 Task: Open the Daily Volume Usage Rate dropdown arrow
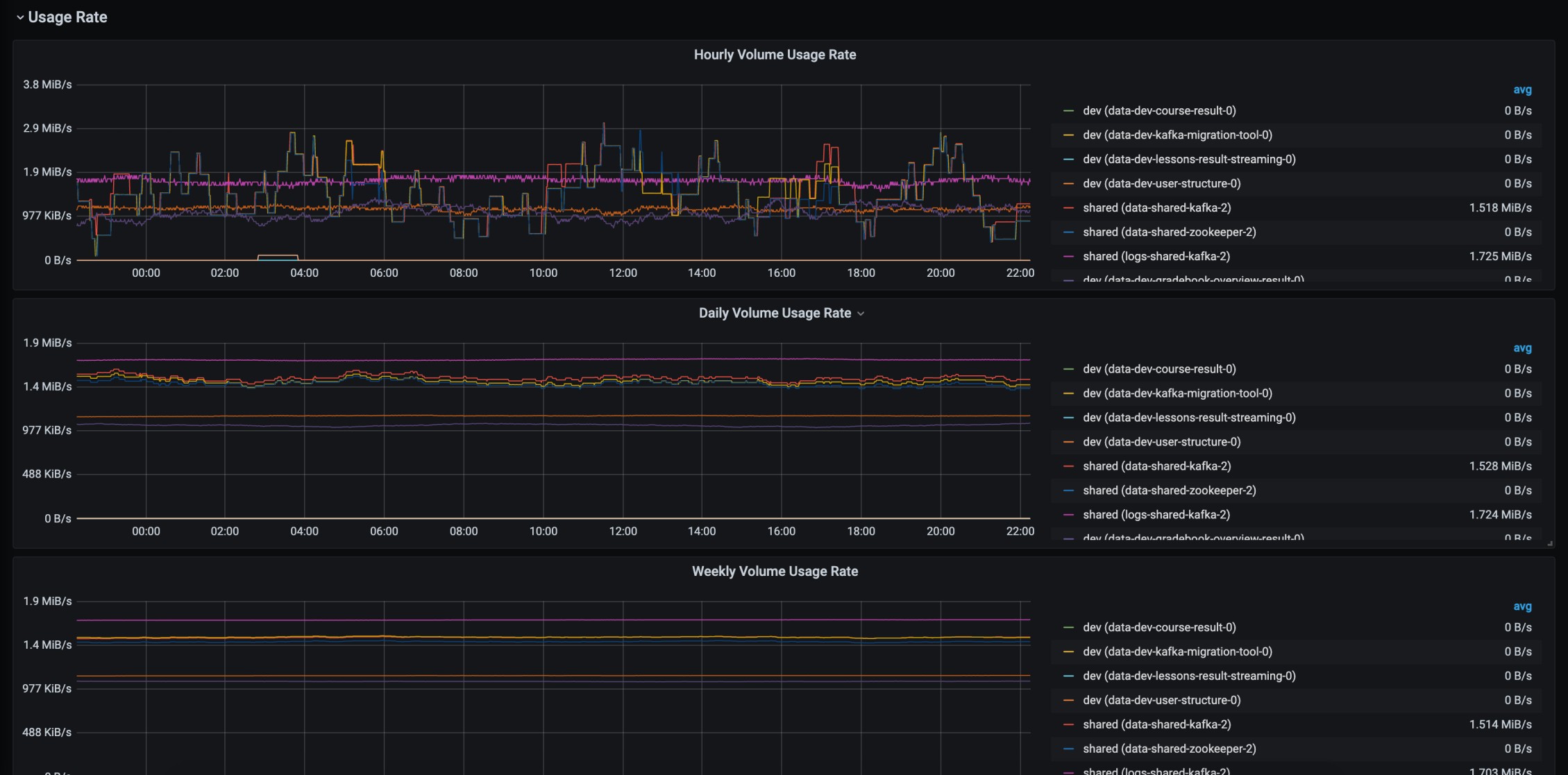[861, 314]
